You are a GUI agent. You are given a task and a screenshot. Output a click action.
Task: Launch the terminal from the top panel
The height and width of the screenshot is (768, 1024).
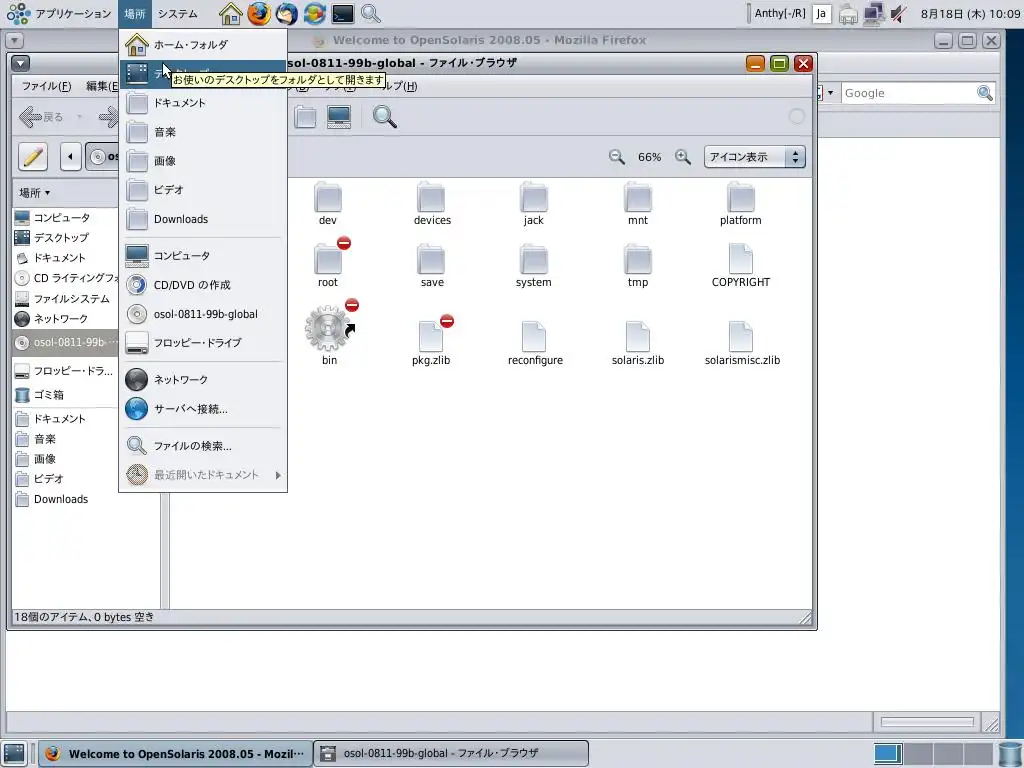(x=342, y=13)
